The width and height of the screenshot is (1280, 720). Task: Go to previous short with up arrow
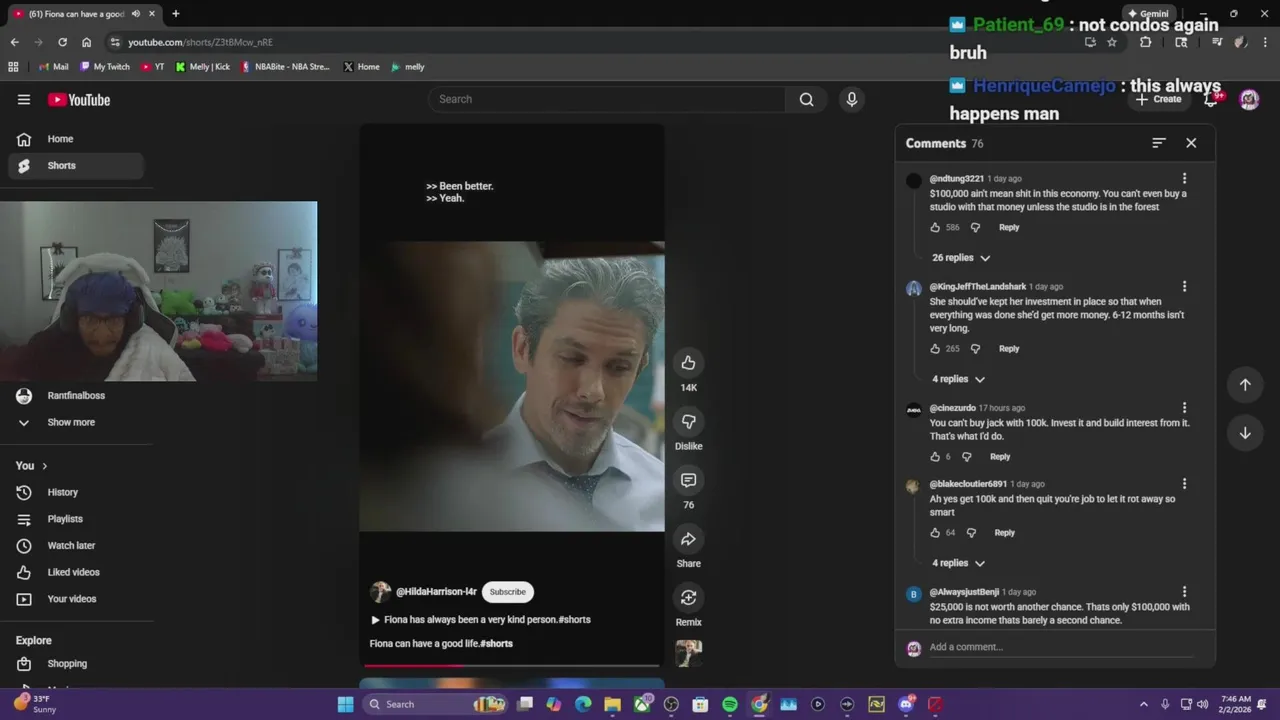[1245, 384]
